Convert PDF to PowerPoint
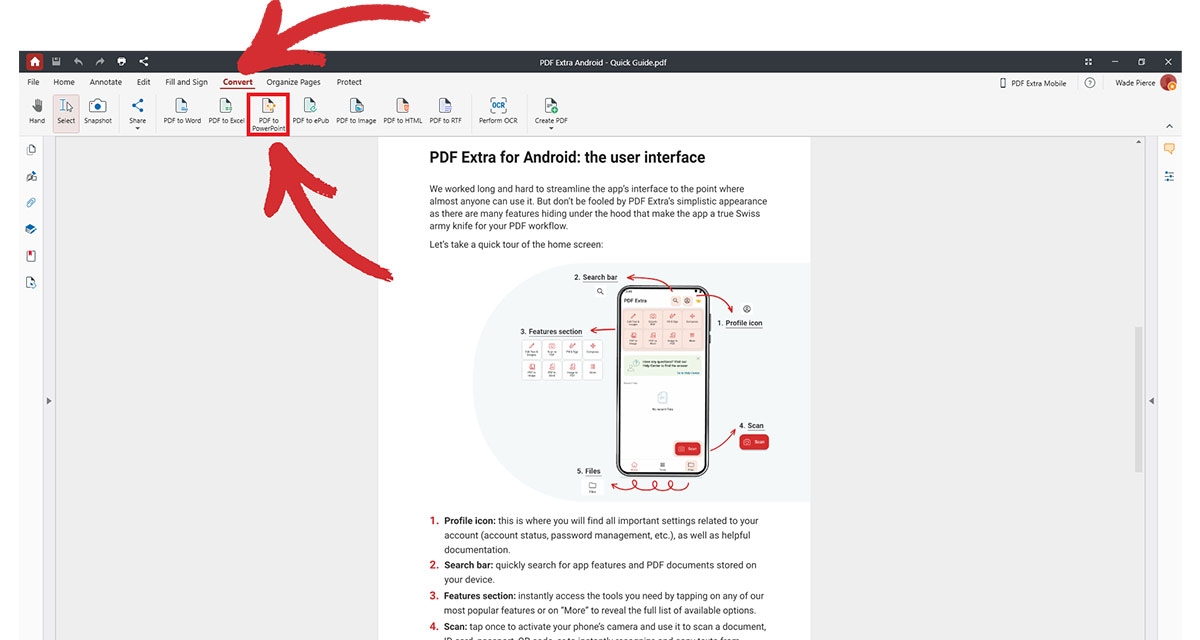This screenshot has height=640, width=1200. (269, 115)
